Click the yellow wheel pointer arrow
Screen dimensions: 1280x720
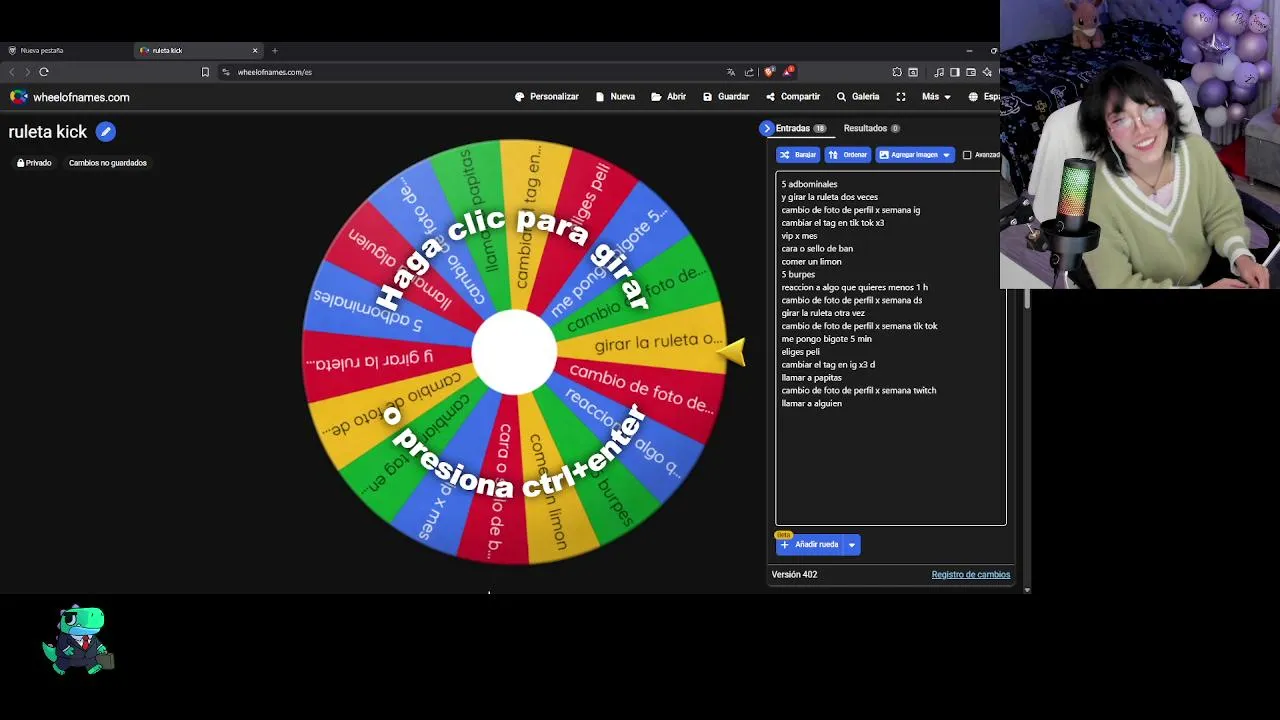(x=732, y=352)
